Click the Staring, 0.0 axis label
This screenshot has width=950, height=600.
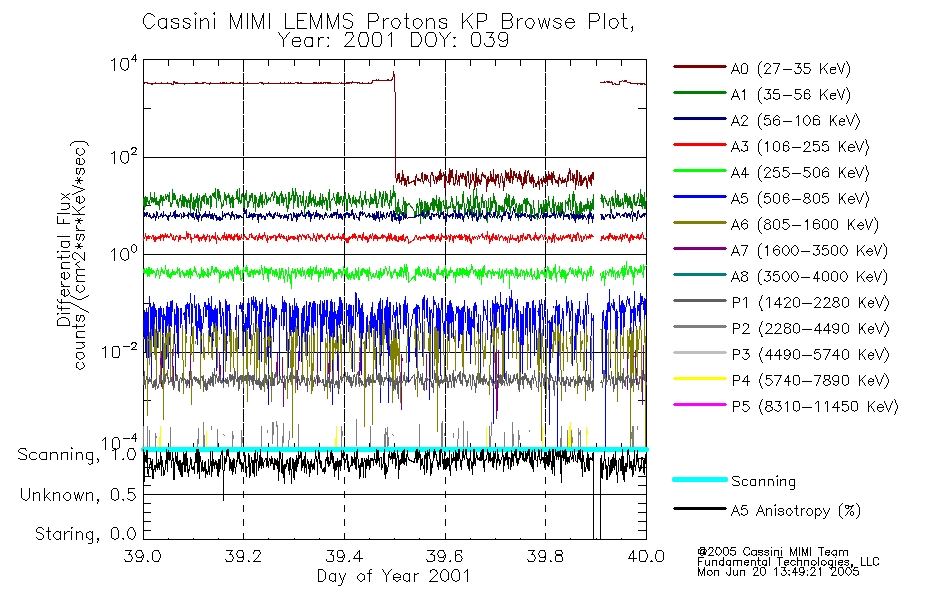[x=85, y=534]
